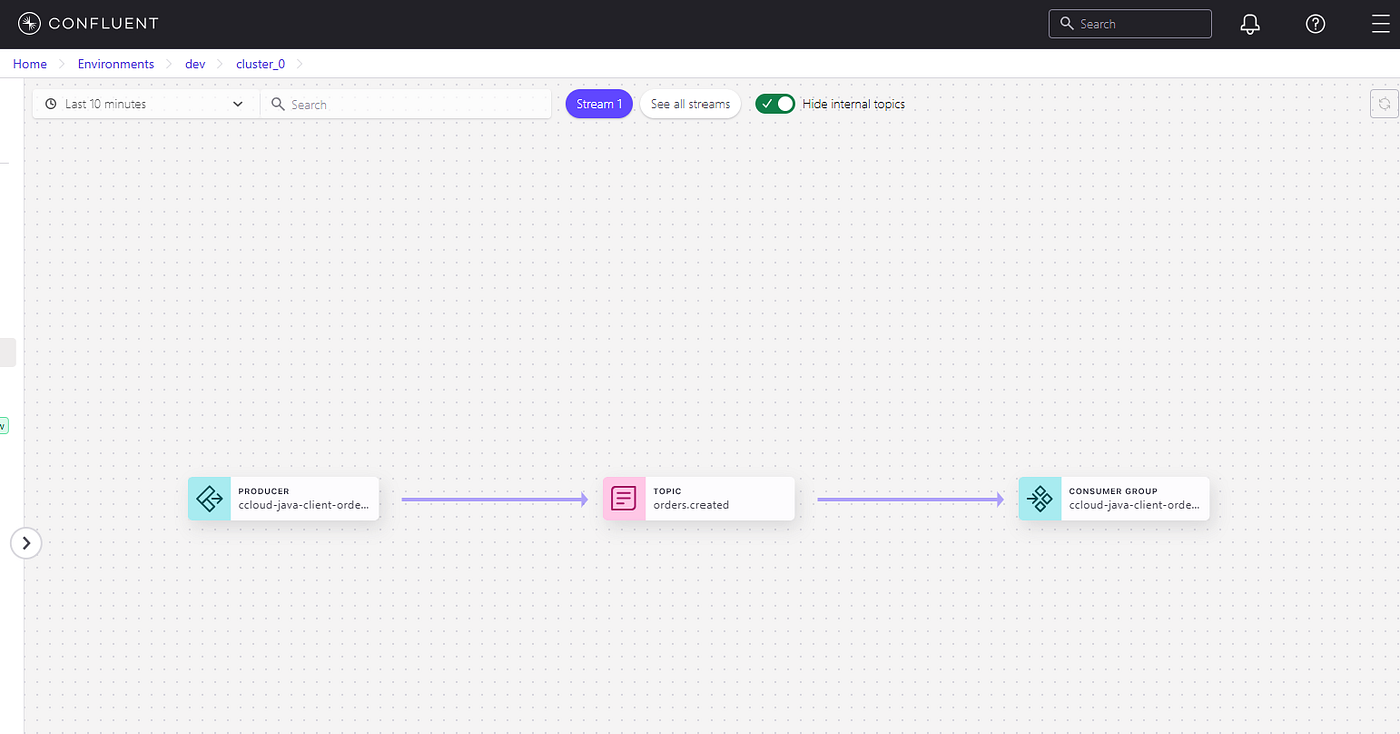
Task: Open the hamburger menu
Action: [1380, 24]
